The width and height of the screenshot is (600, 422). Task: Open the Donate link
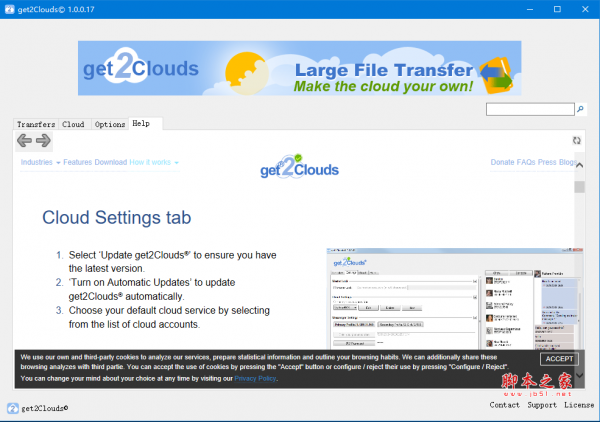502,162
